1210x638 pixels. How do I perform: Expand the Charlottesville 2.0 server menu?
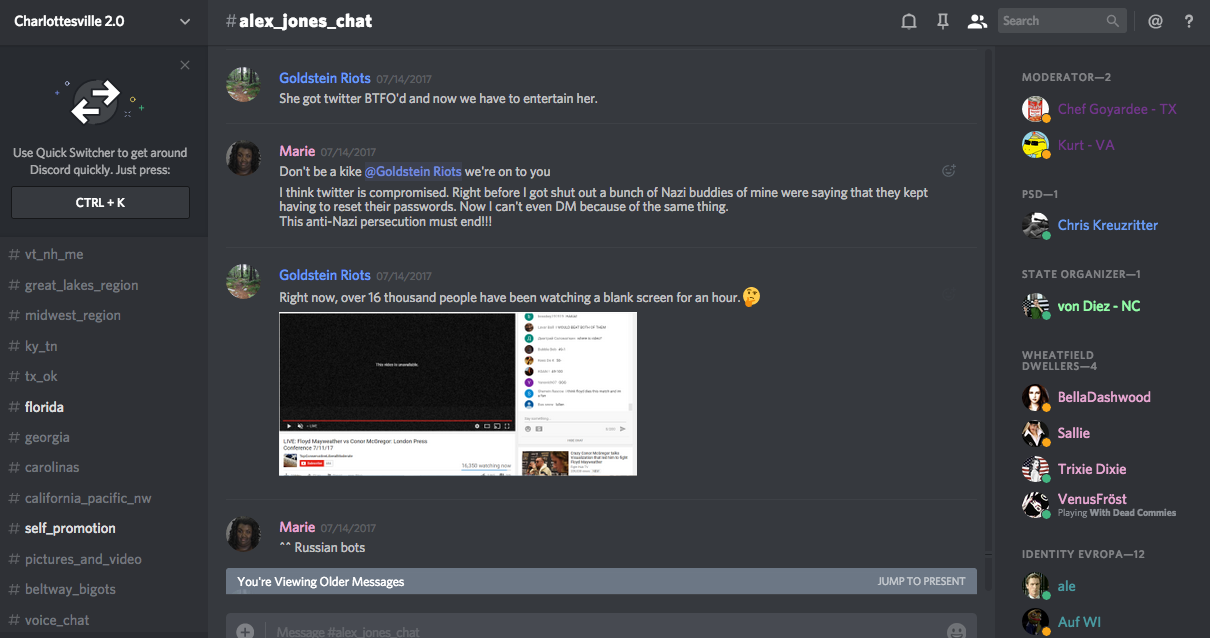[x=184, y=21]
